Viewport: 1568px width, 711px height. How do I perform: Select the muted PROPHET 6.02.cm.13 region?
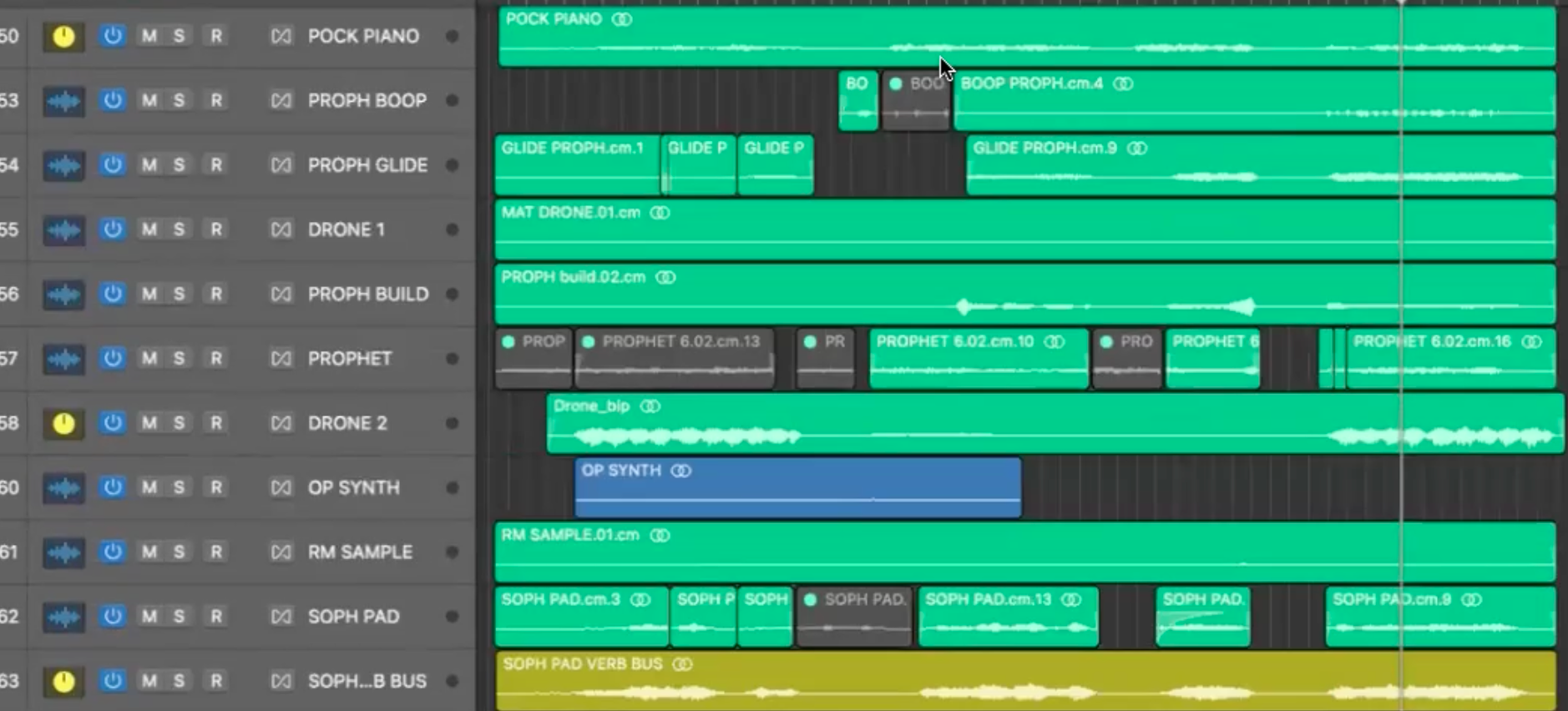(x=675, y=359)
